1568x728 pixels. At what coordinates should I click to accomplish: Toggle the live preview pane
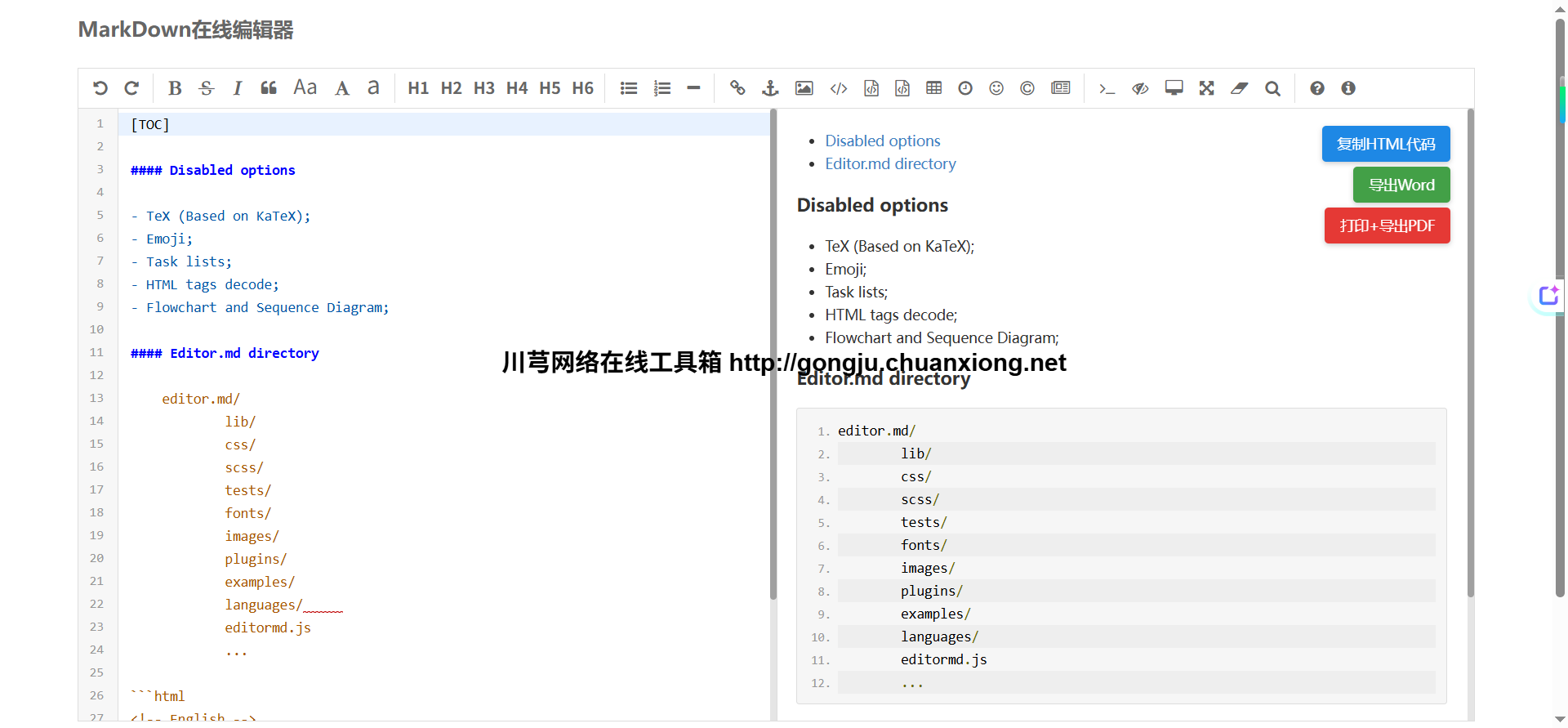tap(1141, 88)
